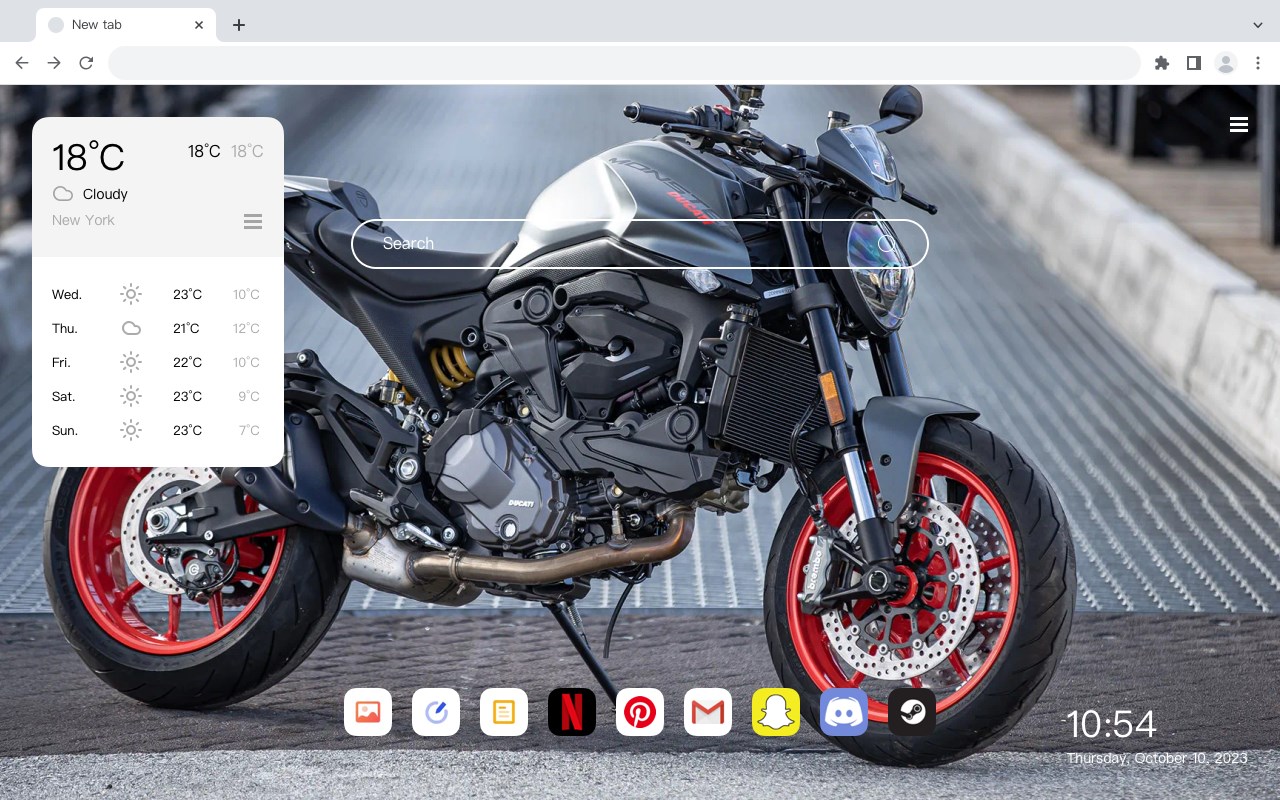
Task: Click the Cloudy condition text
Action: point(105,194)
